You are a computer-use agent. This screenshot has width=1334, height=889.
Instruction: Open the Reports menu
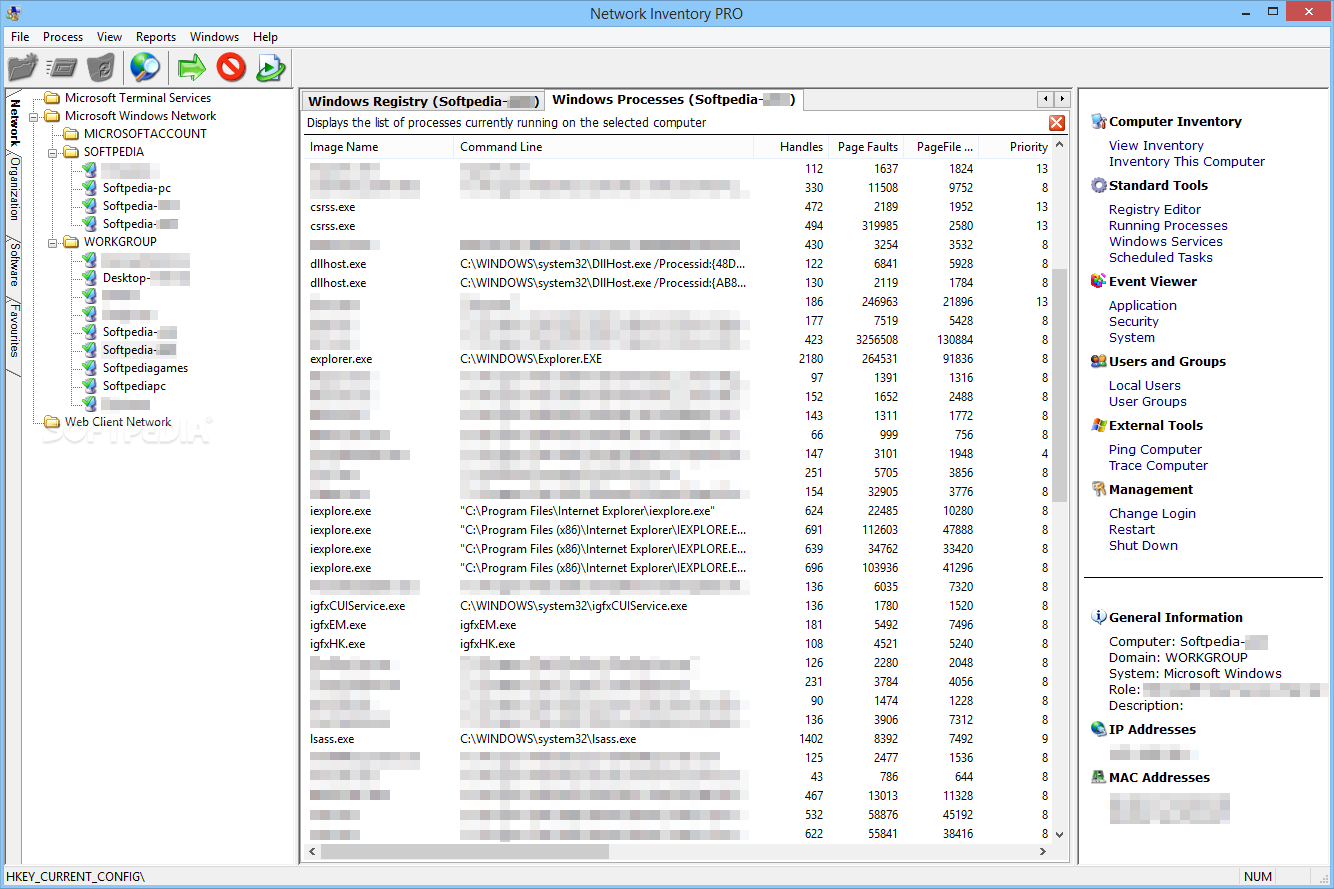pyautogui.click(x=156, y=37)
